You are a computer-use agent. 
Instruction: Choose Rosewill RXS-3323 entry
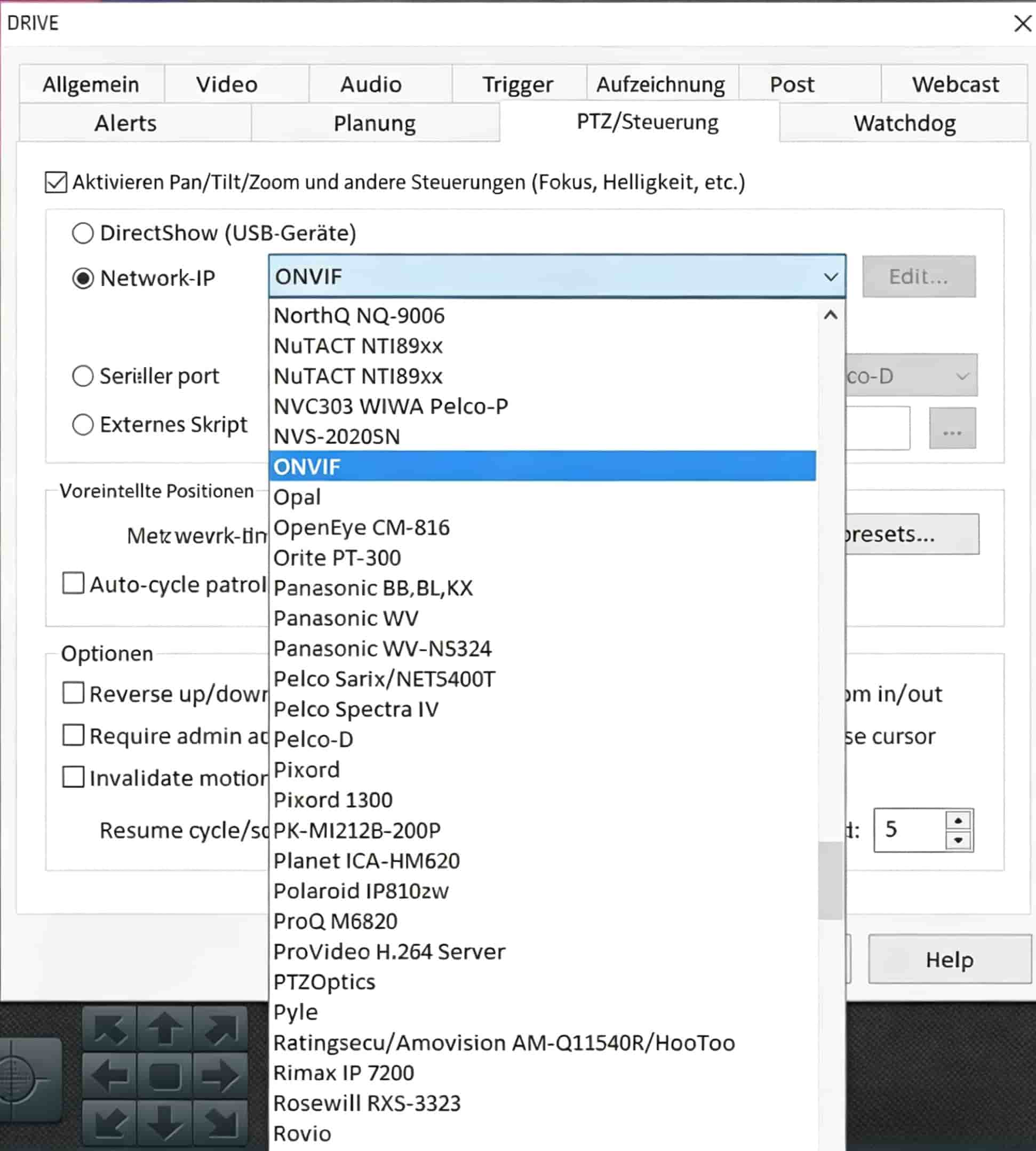click(x=543, y=1103)
